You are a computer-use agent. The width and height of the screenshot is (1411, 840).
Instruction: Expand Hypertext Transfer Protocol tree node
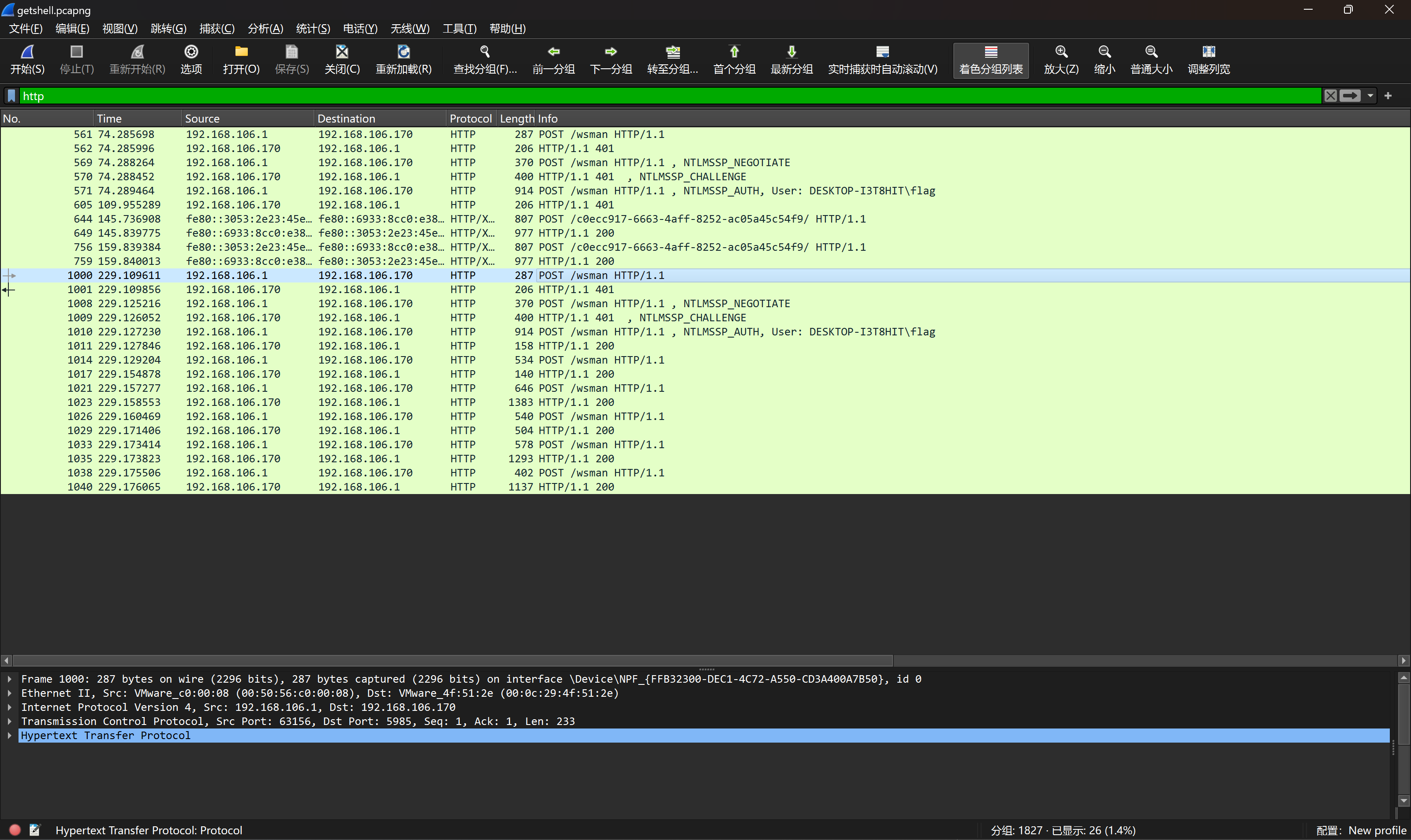pos(10,735)
